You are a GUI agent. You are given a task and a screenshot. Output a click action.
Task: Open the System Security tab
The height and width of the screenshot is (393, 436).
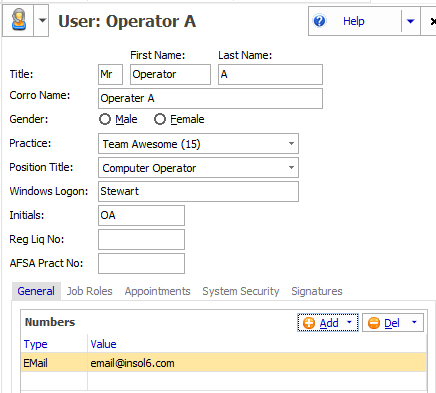241,291
